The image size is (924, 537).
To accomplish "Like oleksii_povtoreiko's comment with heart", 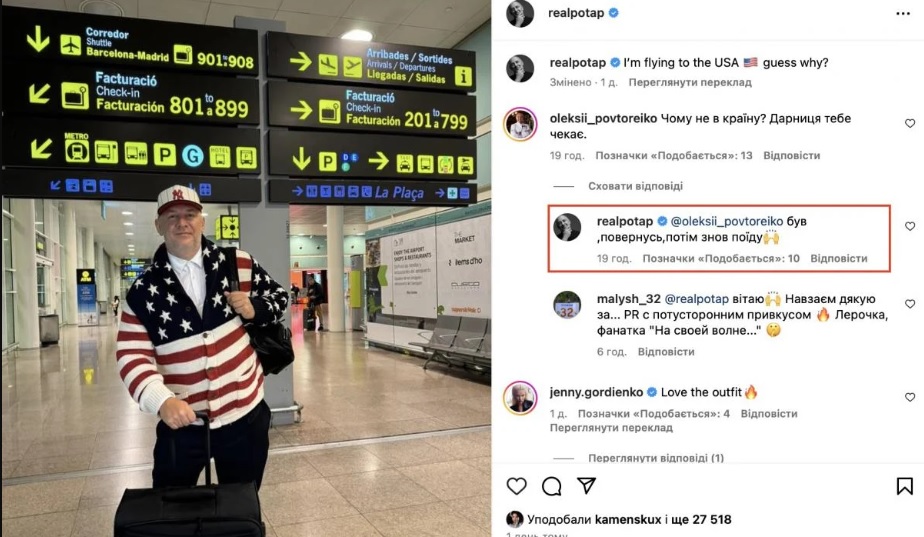I will pyautogui.click(x=910, y=123).
